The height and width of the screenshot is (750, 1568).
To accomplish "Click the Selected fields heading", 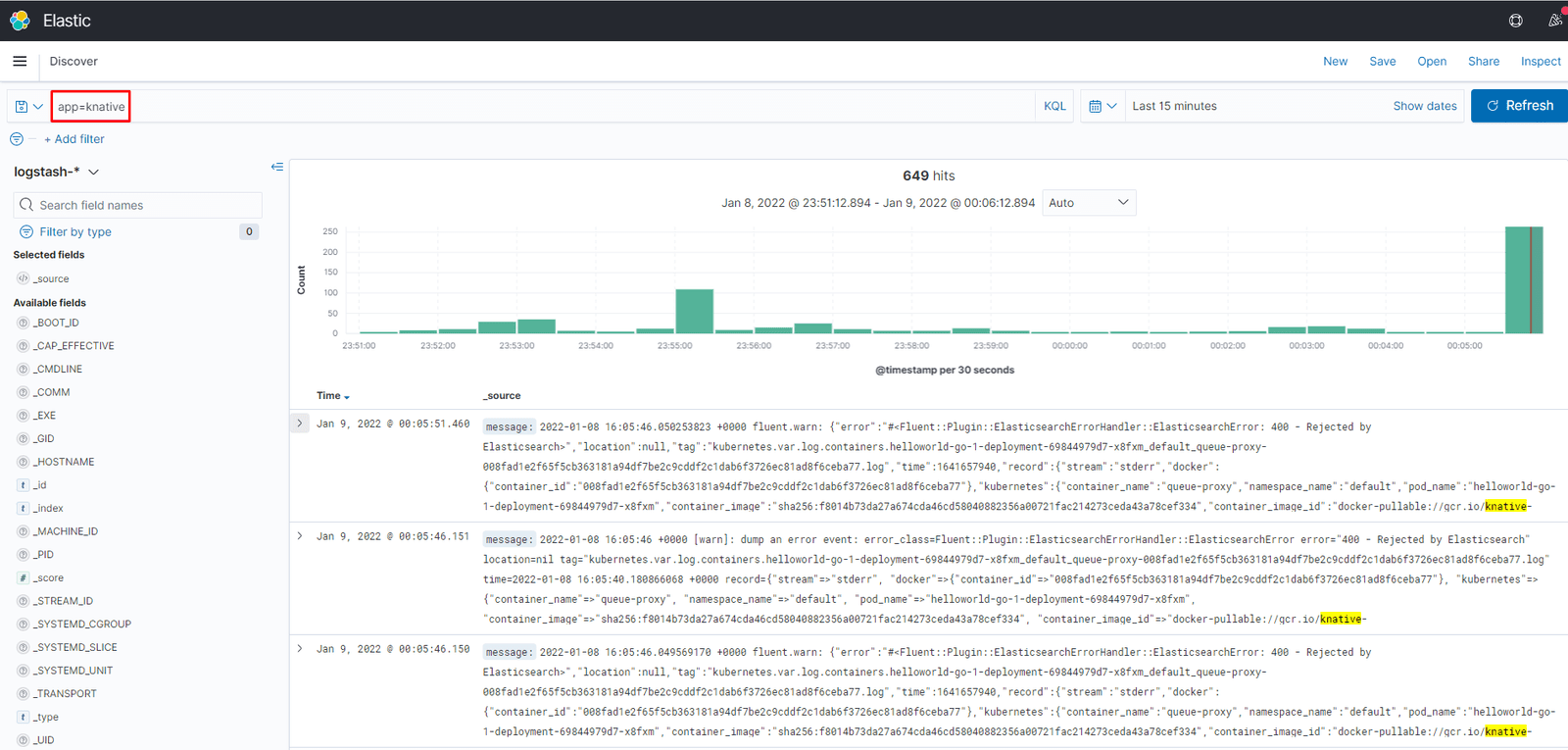I will tap(49, 255).
